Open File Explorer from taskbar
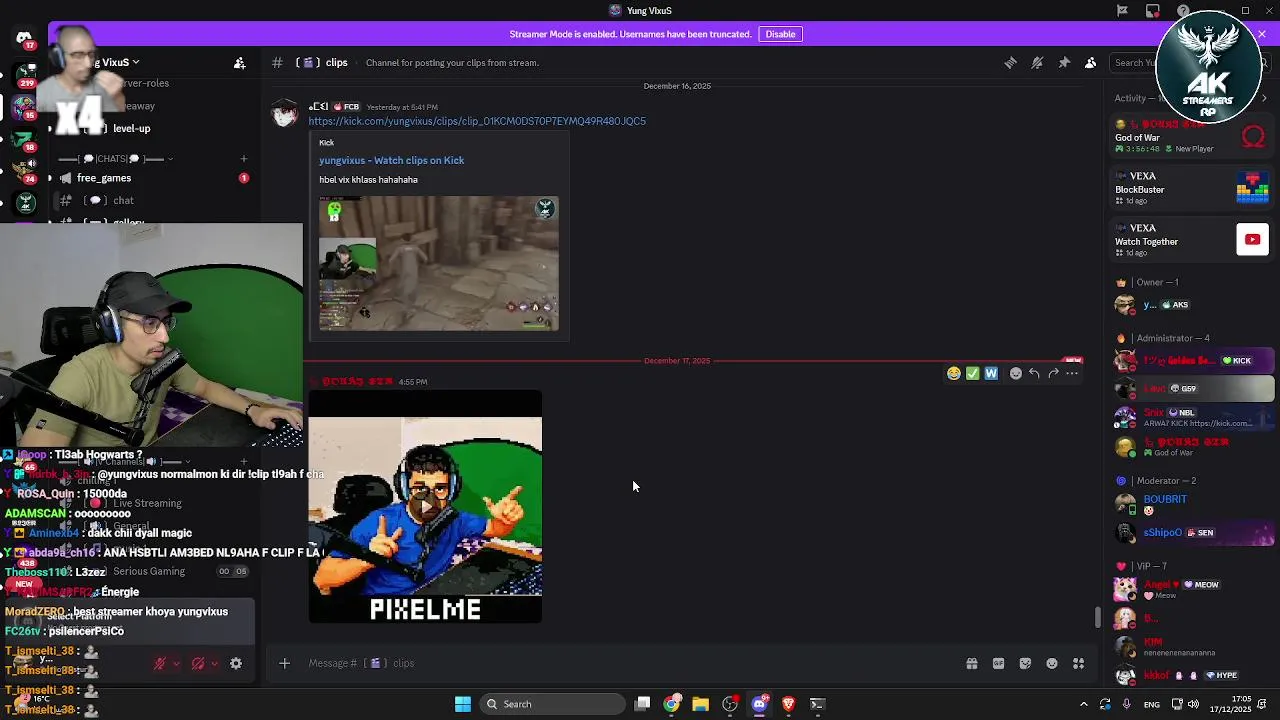1280x720 pixels. coord(700,704)
